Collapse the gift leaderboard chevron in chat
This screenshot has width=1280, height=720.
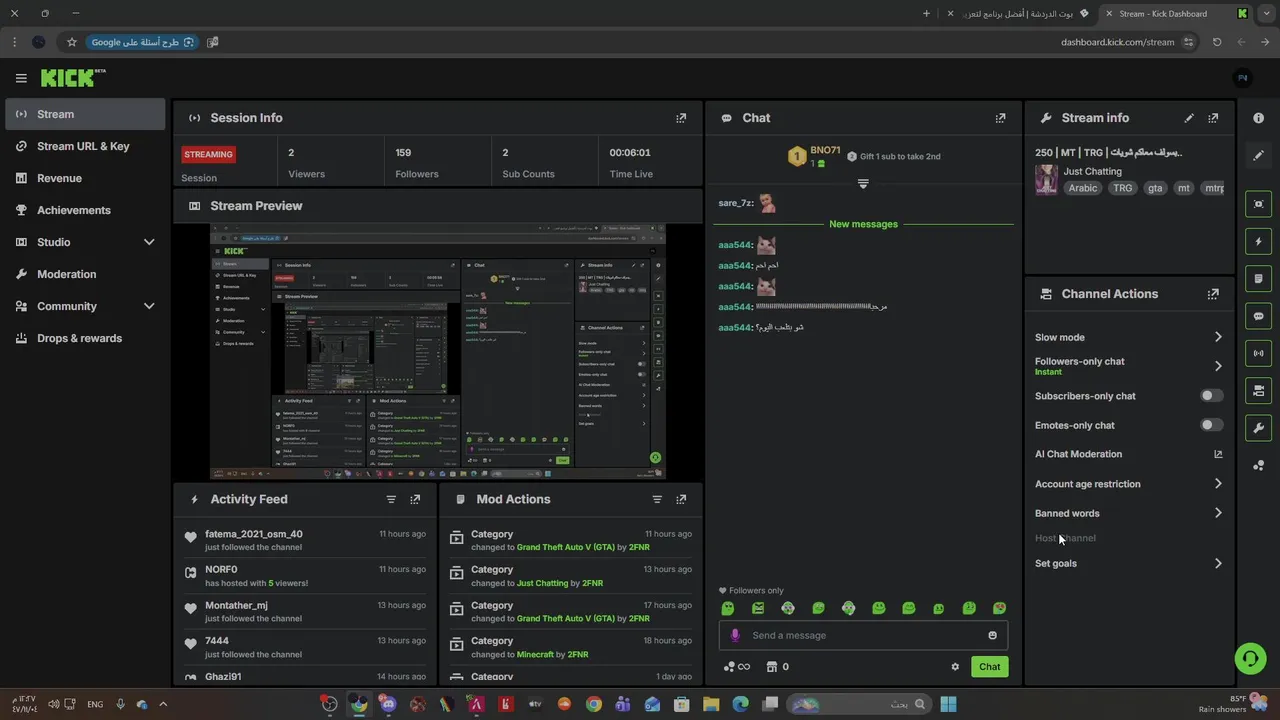863,184
